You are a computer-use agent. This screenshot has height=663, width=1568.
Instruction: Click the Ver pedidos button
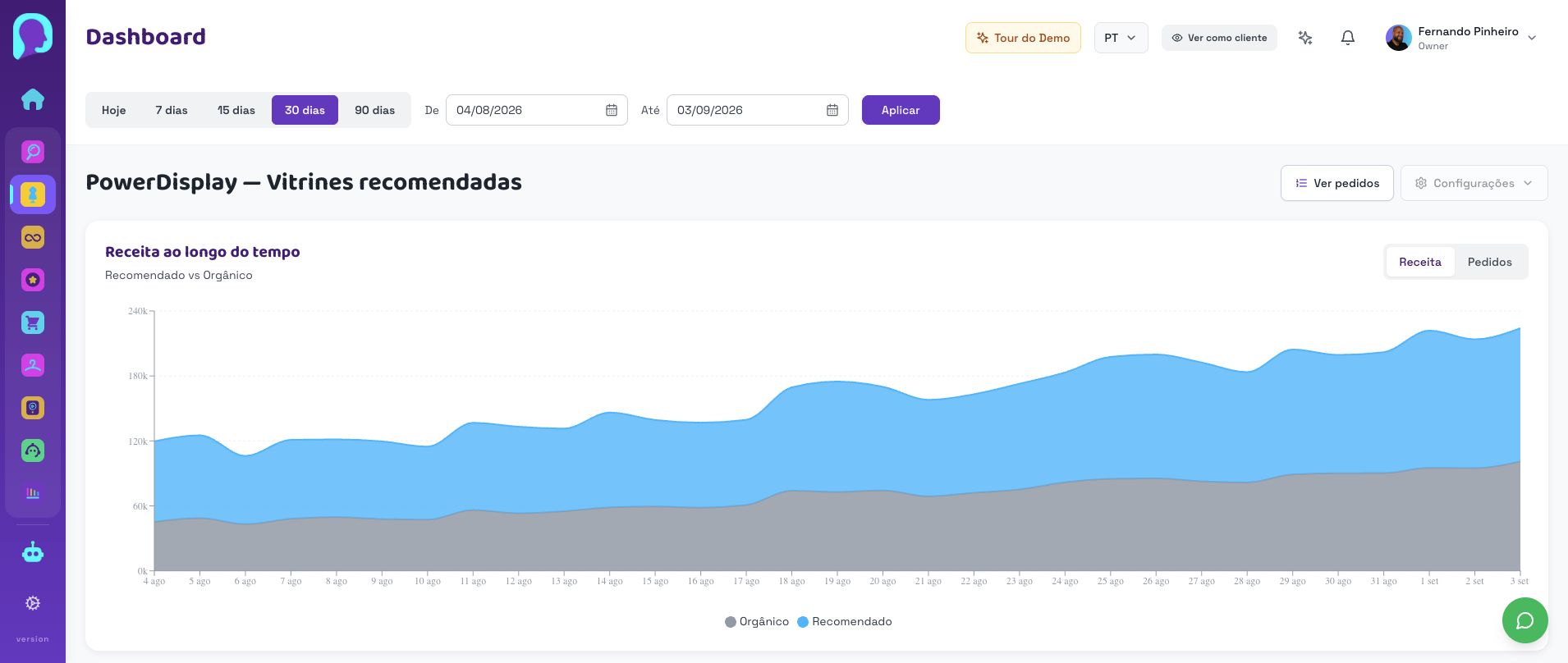(1337, 183)
